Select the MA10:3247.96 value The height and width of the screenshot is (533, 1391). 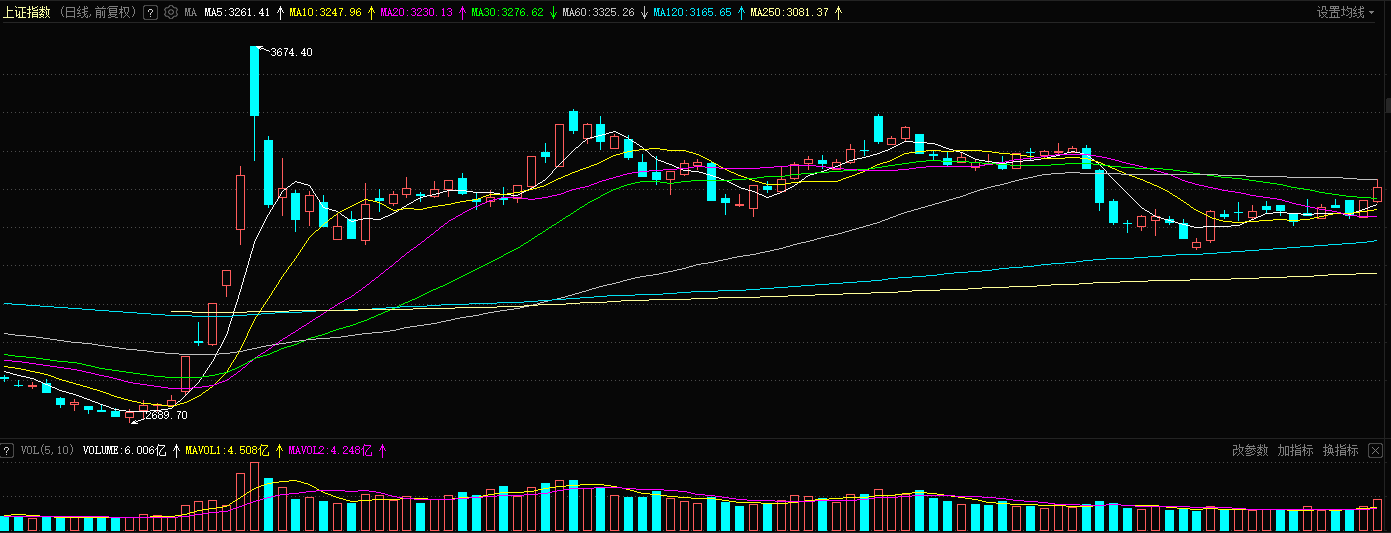[x=326, y=13]
